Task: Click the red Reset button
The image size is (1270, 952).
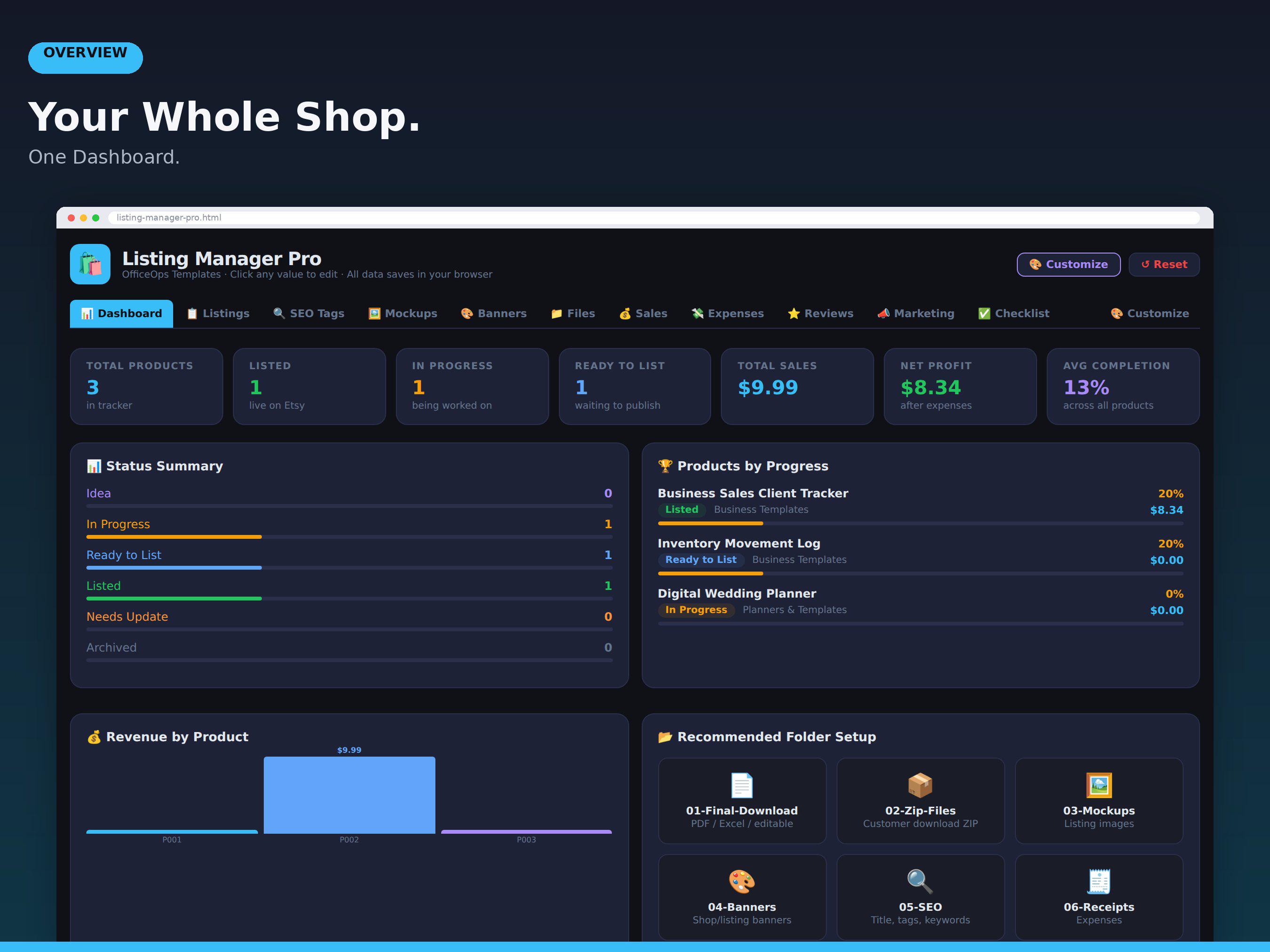Action: tap(1164, 265)
